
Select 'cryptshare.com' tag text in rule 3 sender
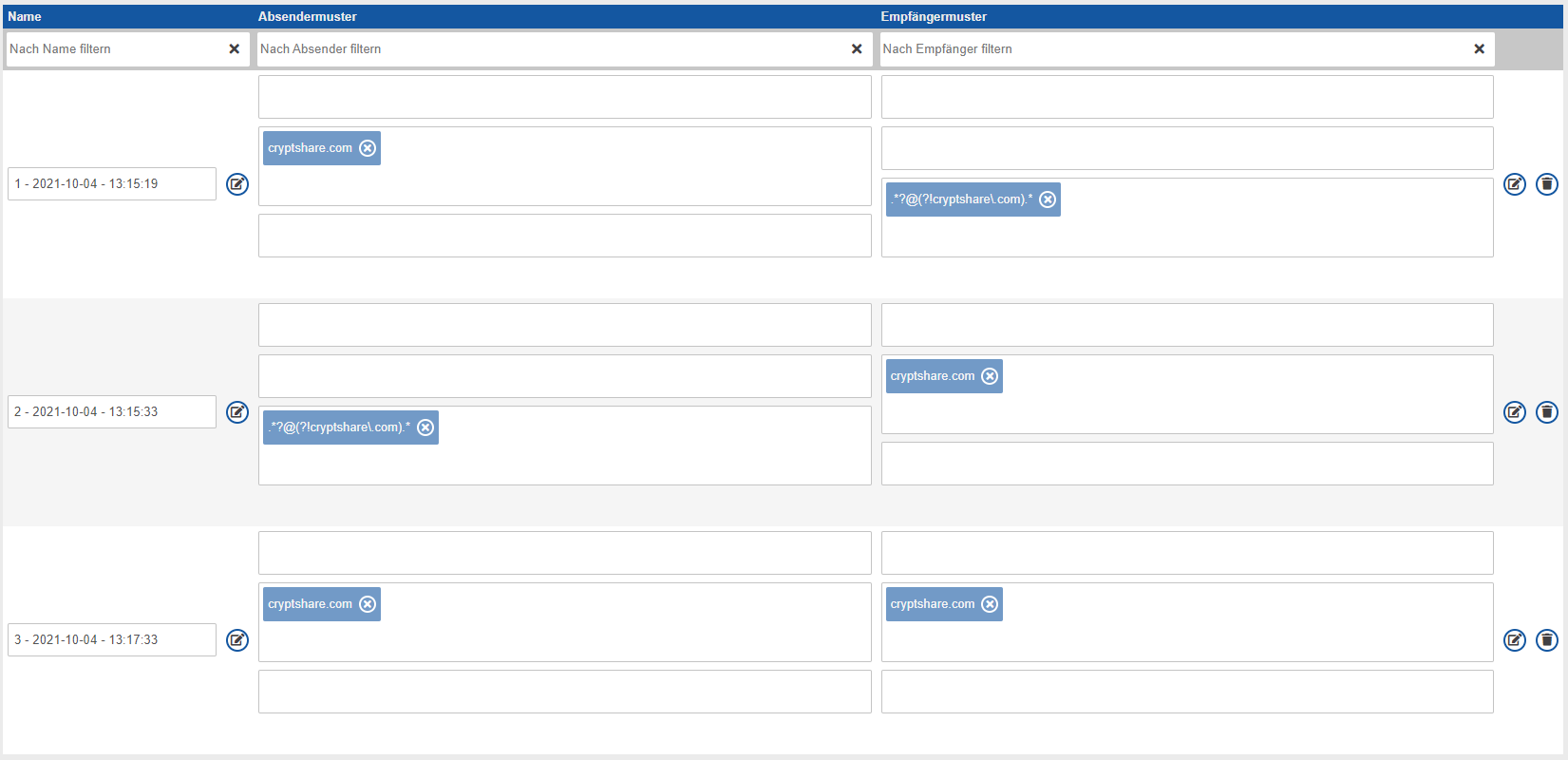click(310, 604)
